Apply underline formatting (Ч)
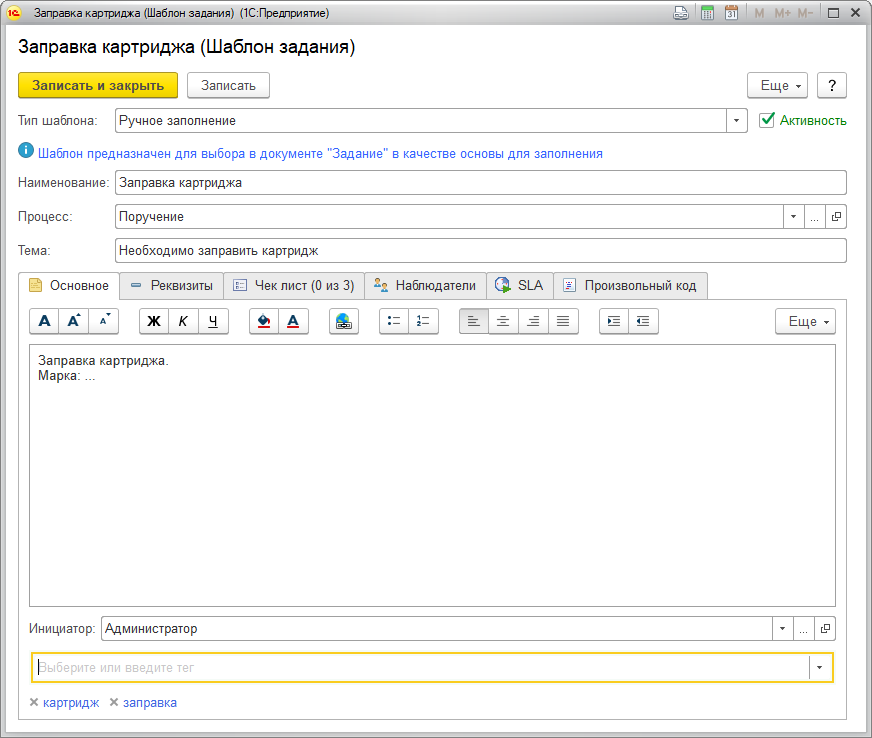The width and height of the screenshot is (872, 738). (213, 321)
